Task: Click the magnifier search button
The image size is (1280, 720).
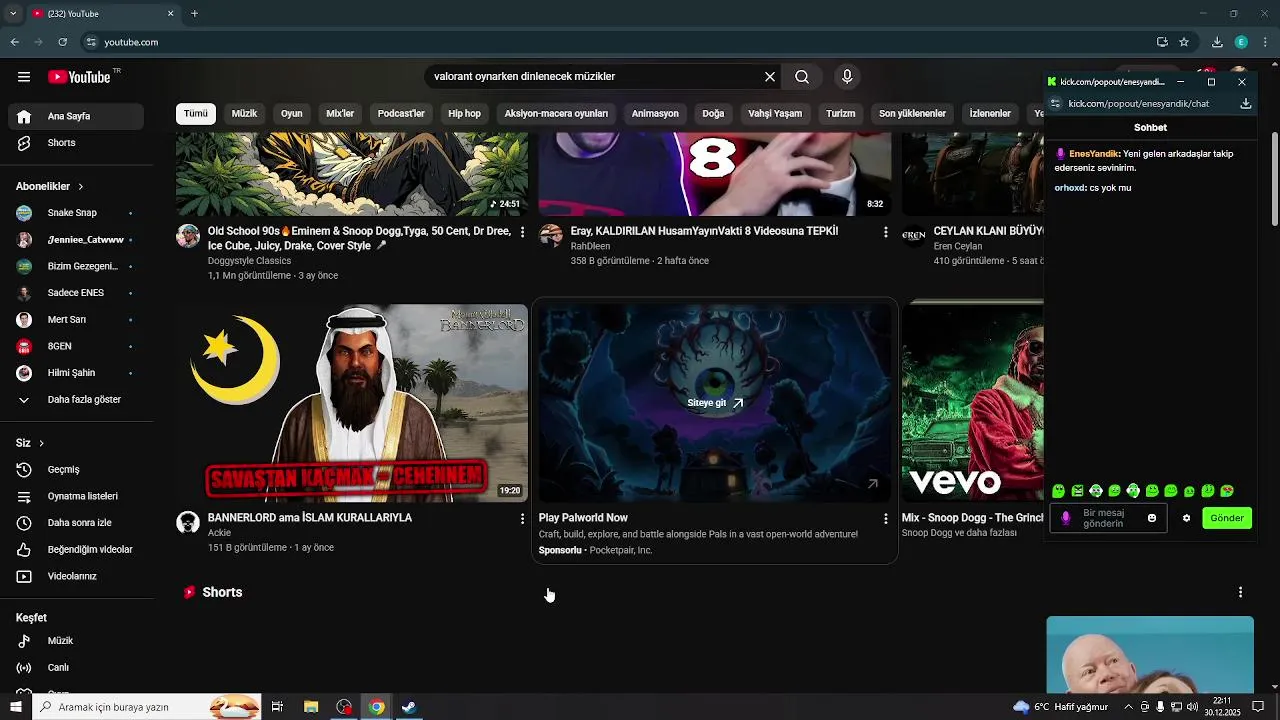Action: pos(802,77)
